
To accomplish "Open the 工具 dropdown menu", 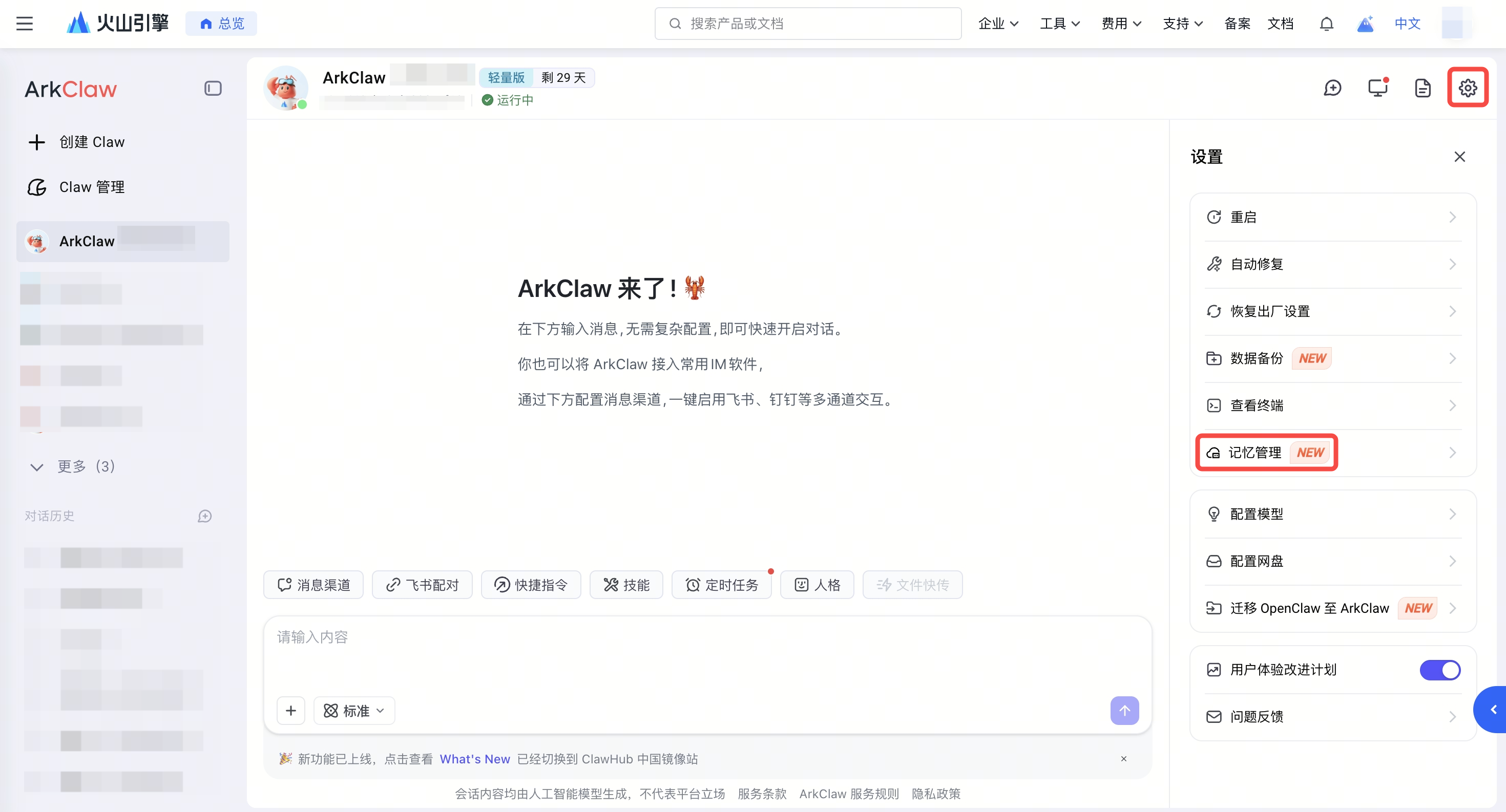I will (1059, 24).
